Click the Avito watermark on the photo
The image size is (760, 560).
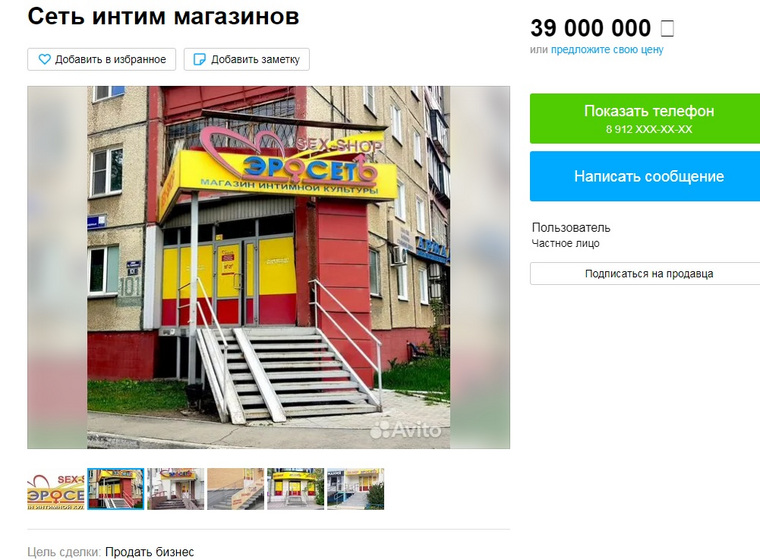tap(406, 430)
